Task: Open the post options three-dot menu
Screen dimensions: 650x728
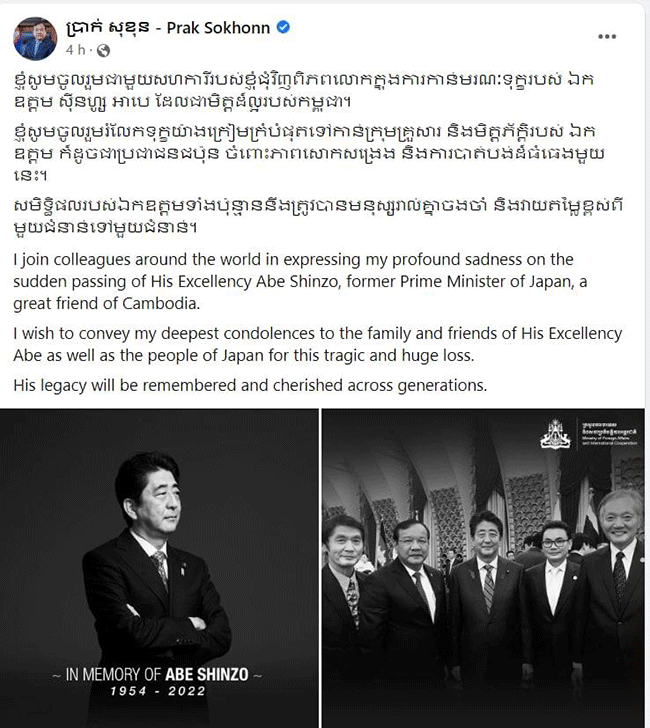Action: [607, 37]
